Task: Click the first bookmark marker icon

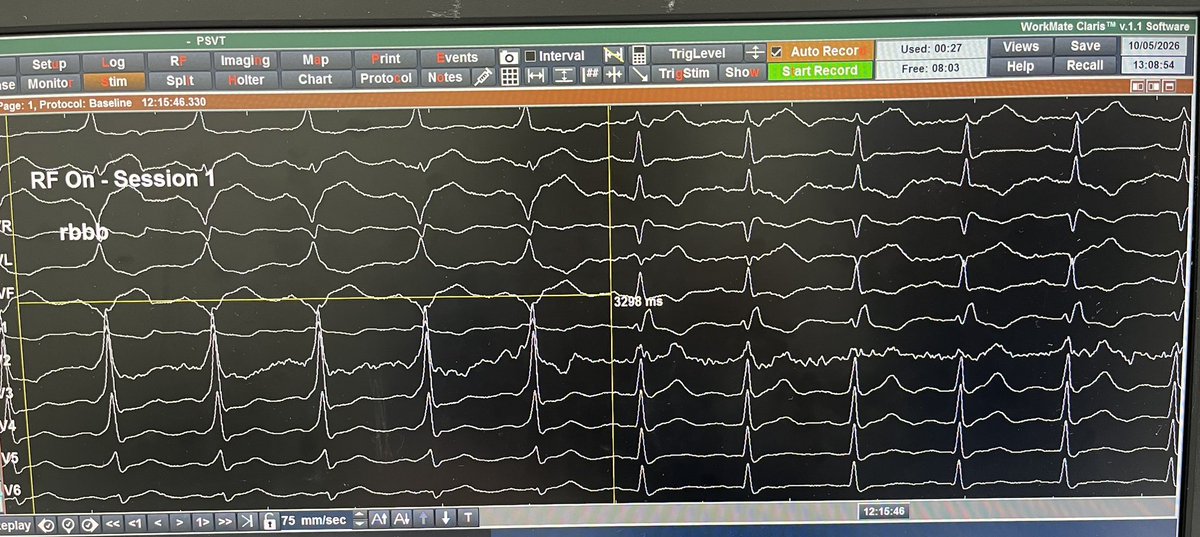Action: coord(48,525)
